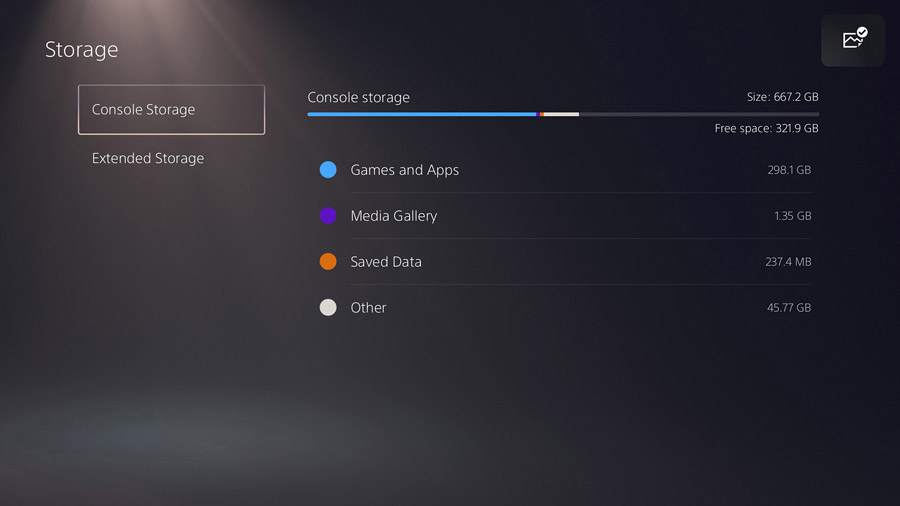Image resolution: width=900 pixels, height=506 pixels.
Task: Open the Other storage entry
Action: [x=565, y=308]
